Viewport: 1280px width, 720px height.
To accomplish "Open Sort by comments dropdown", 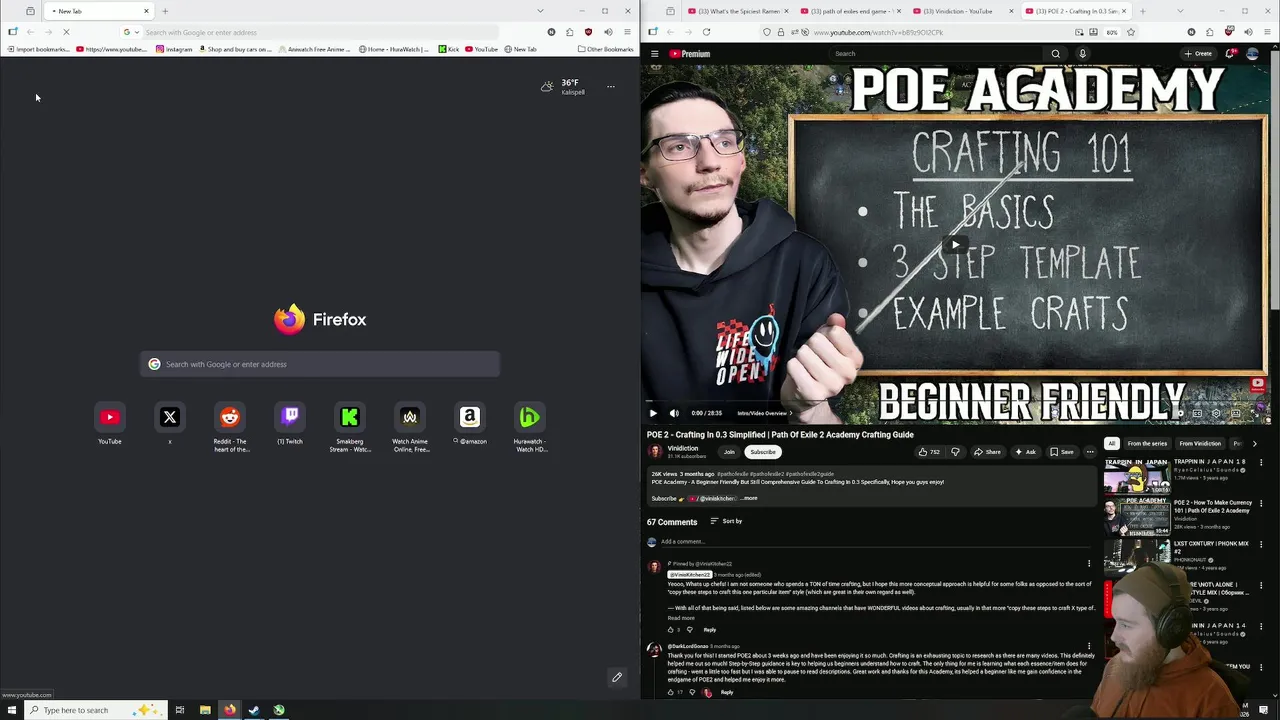I will coord(727,521).
